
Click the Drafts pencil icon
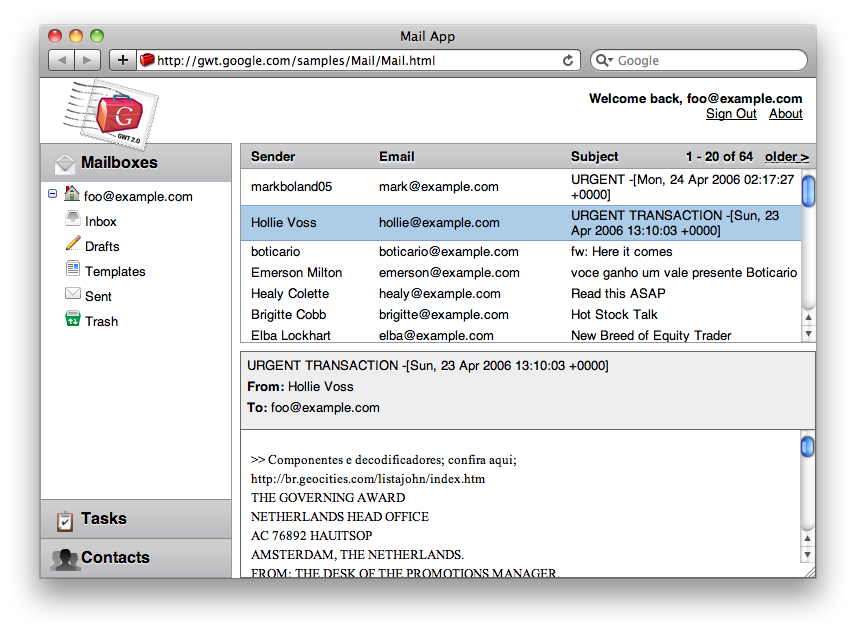click(x=73, y=244)
